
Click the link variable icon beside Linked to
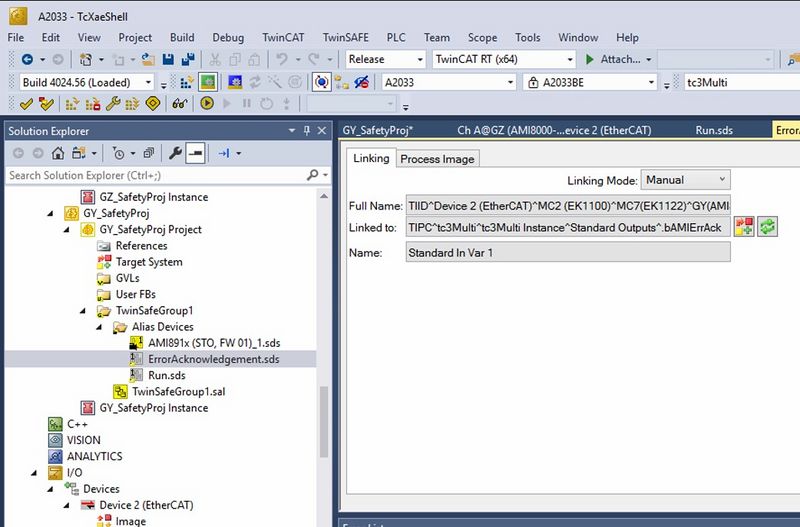(744, 228)
